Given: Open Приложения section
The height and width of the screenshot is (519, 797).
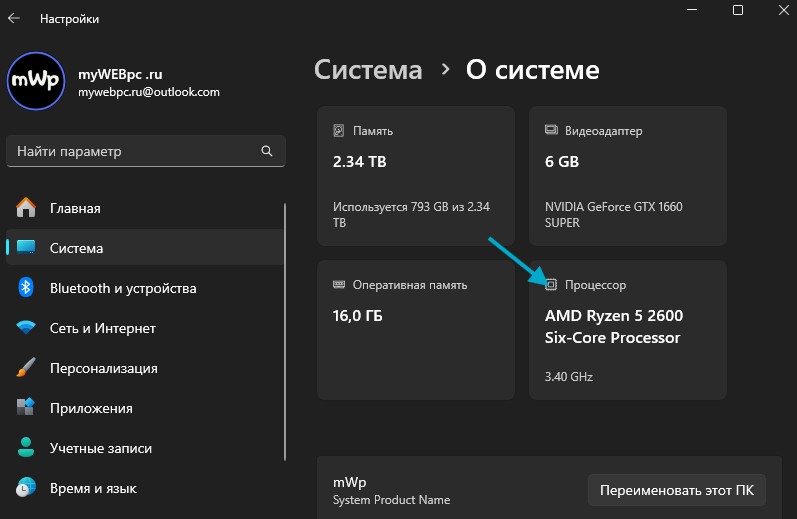Looking at the screenshot, I should [145, 408].
